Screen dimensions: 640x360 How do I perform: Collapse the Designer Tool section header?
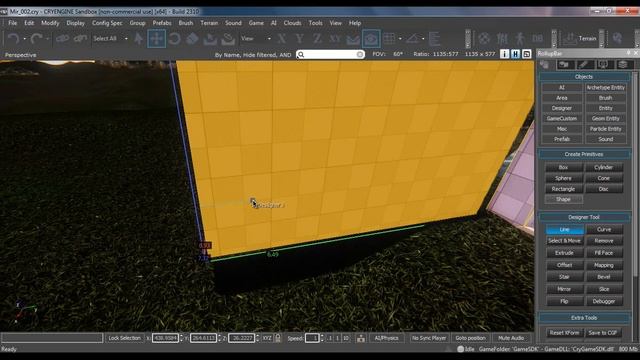click(584, 217)
